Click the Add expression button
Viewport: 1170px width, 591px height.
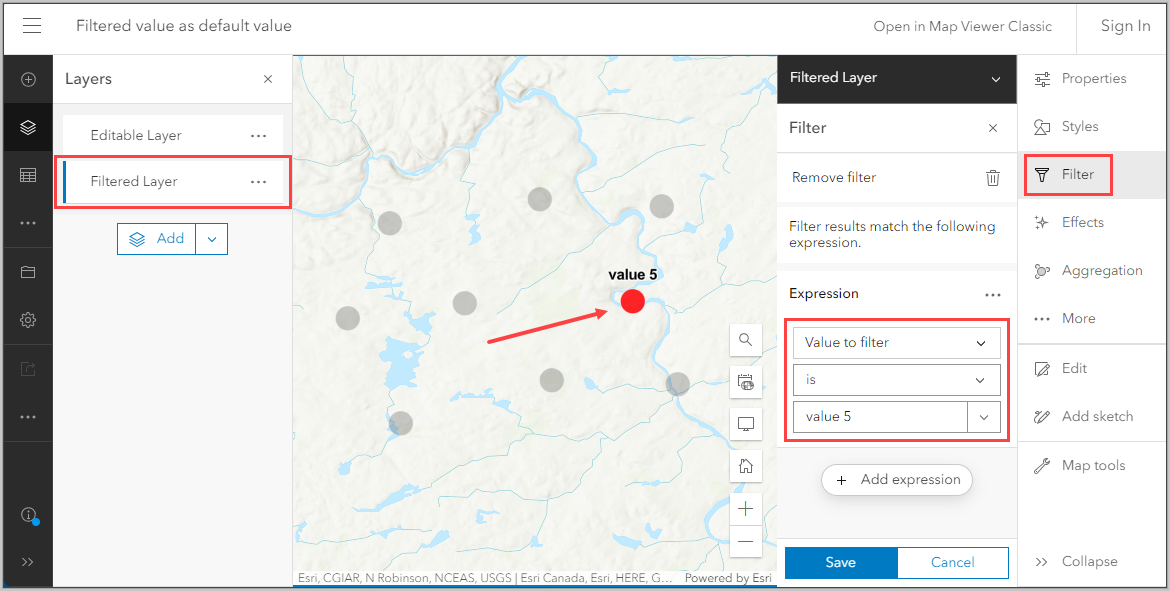[896, 479]
